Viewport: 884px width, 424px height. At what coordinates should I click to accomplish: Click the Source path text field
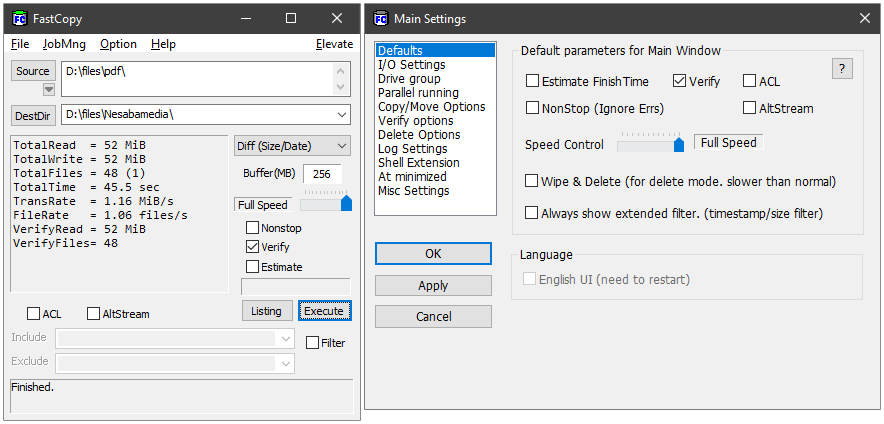point(197,78)
